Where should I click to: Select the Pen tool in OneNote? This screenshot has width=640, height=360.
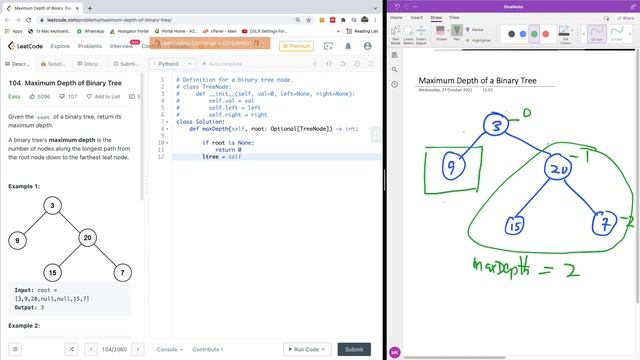(x=457, y=33)
